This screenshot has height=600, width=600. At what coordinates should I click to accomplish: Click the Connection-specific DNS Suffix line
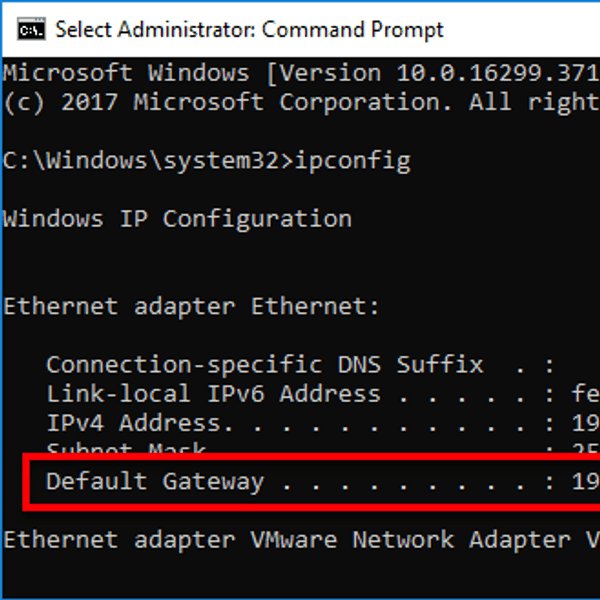tap(300, 365)
